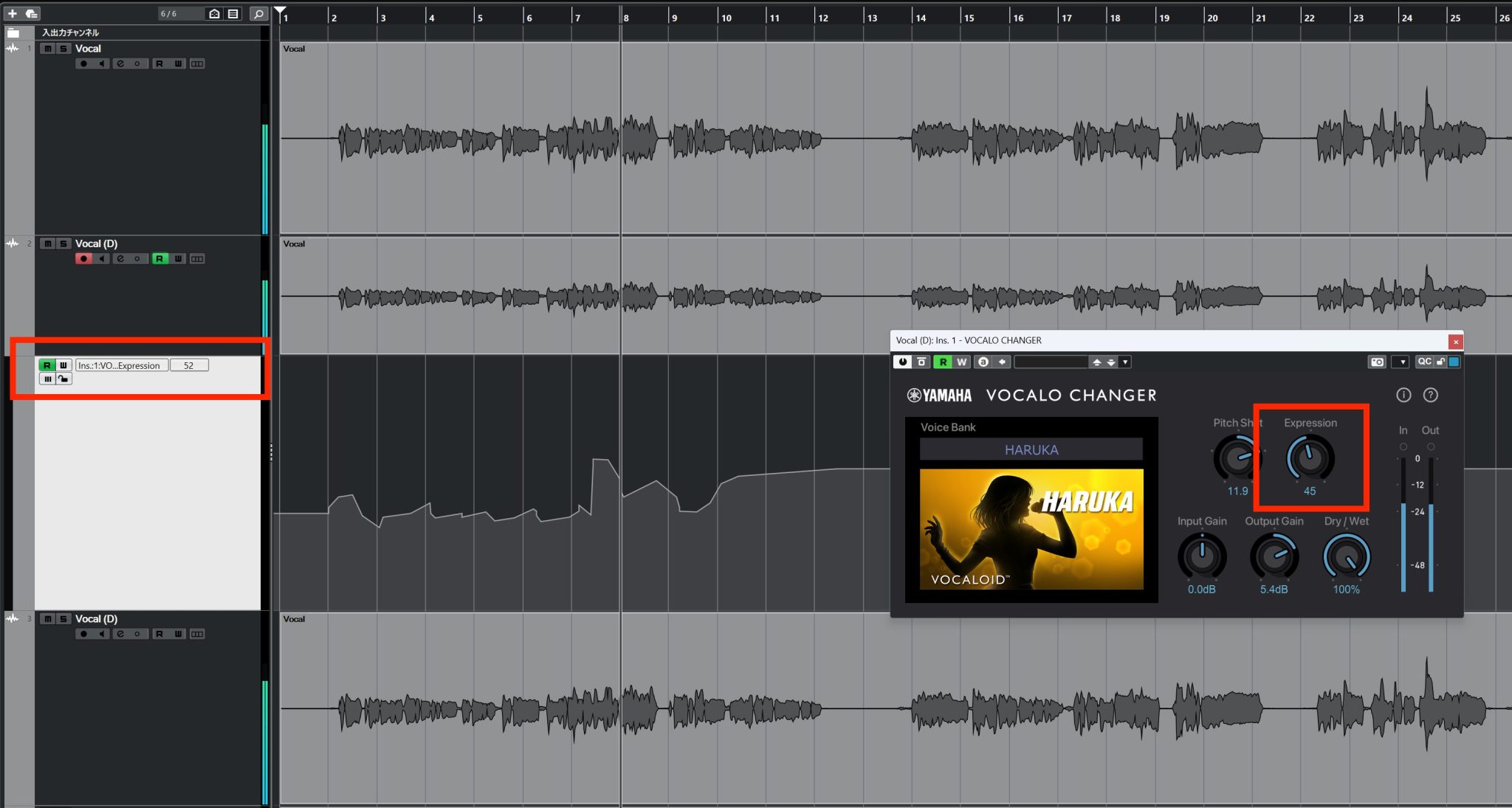Image resolution: width=1512 pixels, height=808 pixels.
Task: Enable monitoring on the Vocal (D) track
Action: tap(101, 259)
